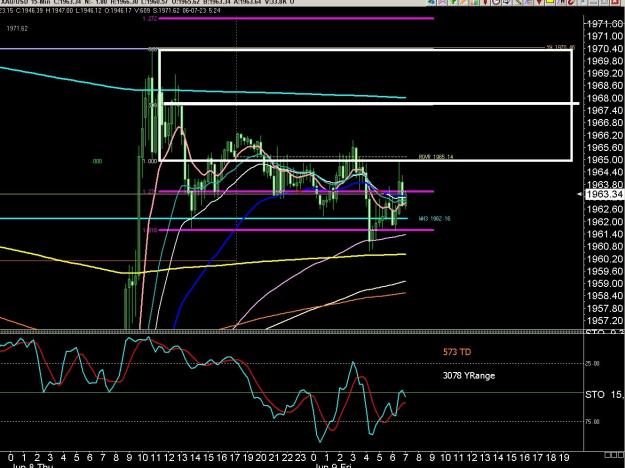Click the XAUUSD 15-Min chart title text
Viewport: 625px width, 468px height.
[x=24, y=2]
